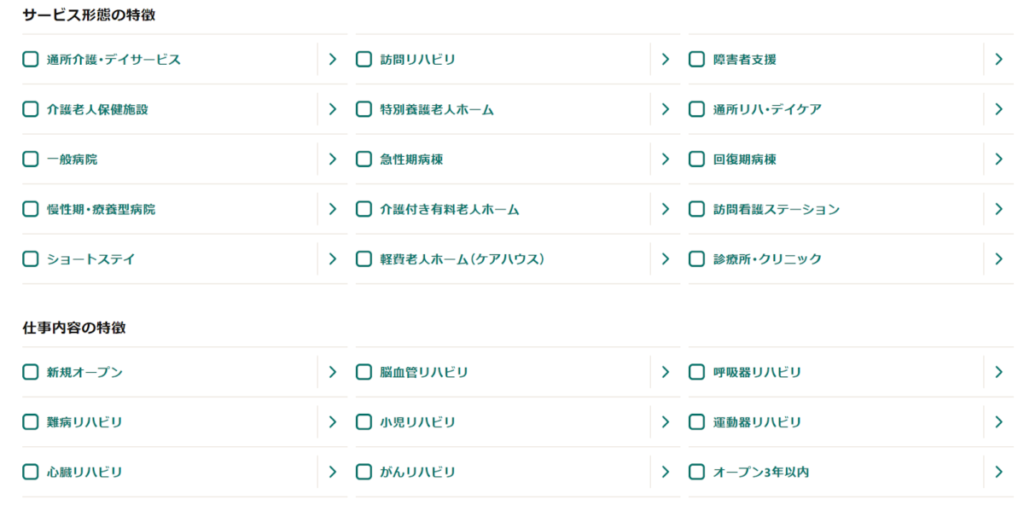Click the chevron beside 通所リハ・デイケア
This screenshot has width=1024, height=511.
click(x=999, y=109)
